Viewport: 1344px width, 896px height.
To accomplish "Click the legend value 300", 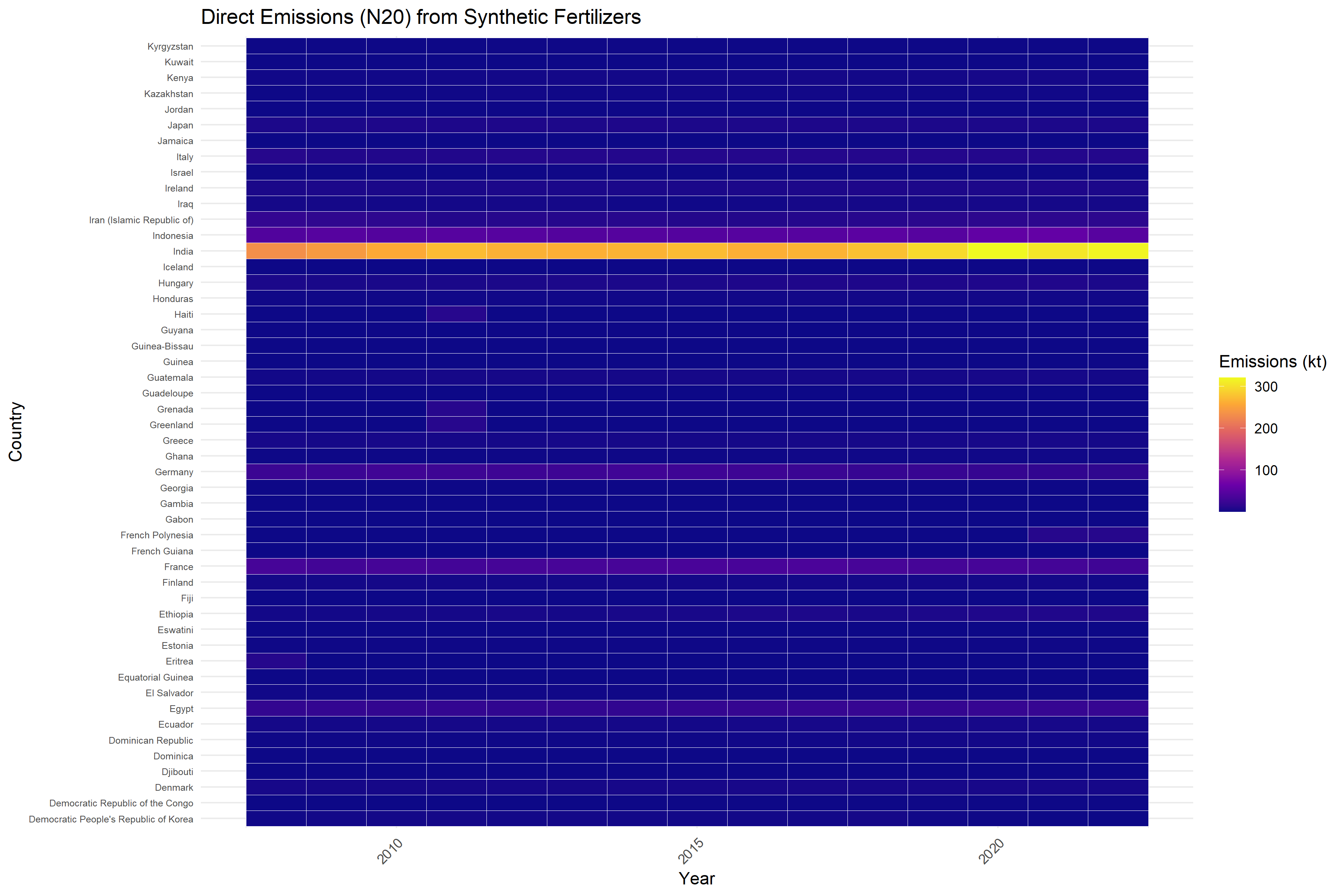I will 1266,387.
